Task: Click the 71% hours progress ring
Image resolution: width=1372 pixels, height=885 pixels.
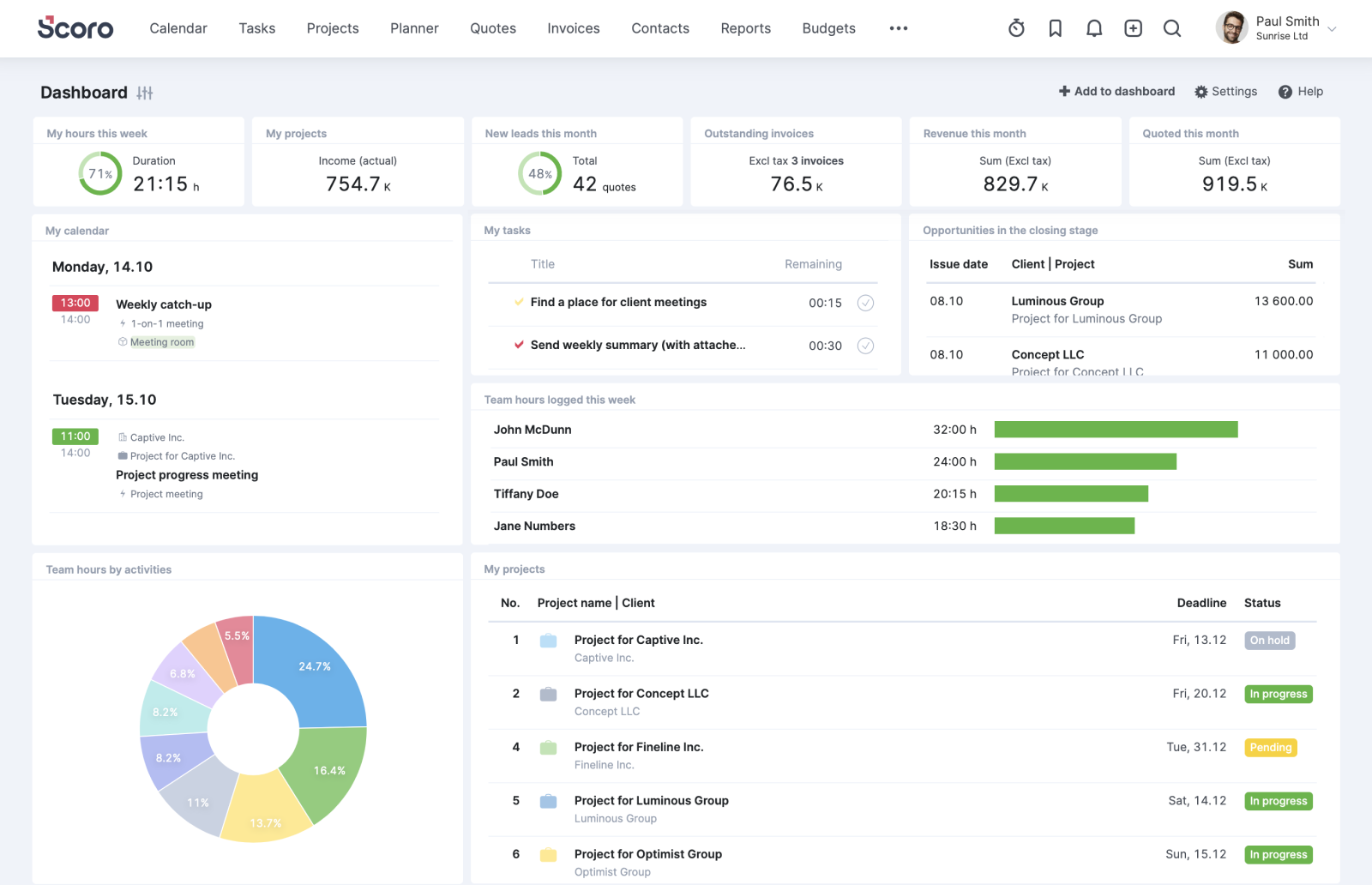Action: click(x=99, y=172)
